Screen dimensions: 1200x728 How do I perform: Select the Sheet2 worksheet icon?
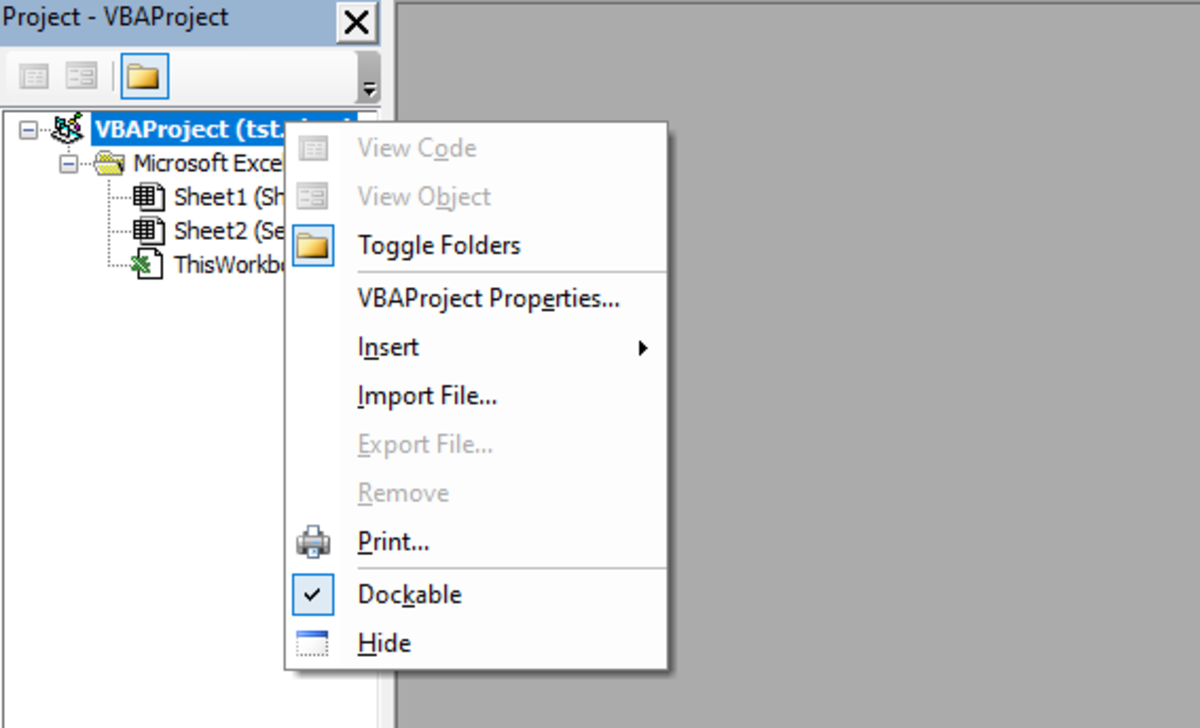[x=148, y=230]
